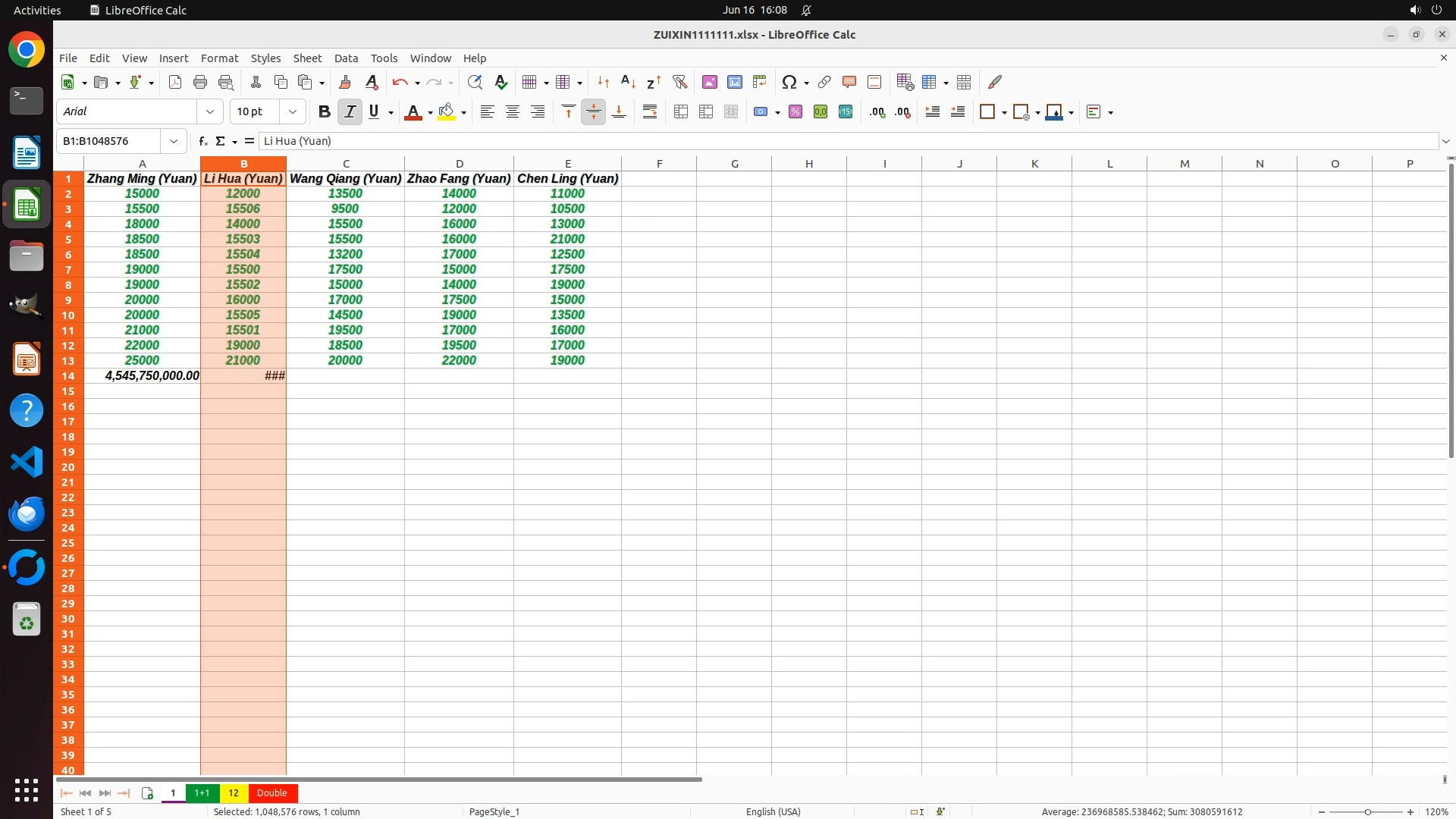Select column F header
This screenshot has width=1456, height=819.
click(x=658, y=163)
